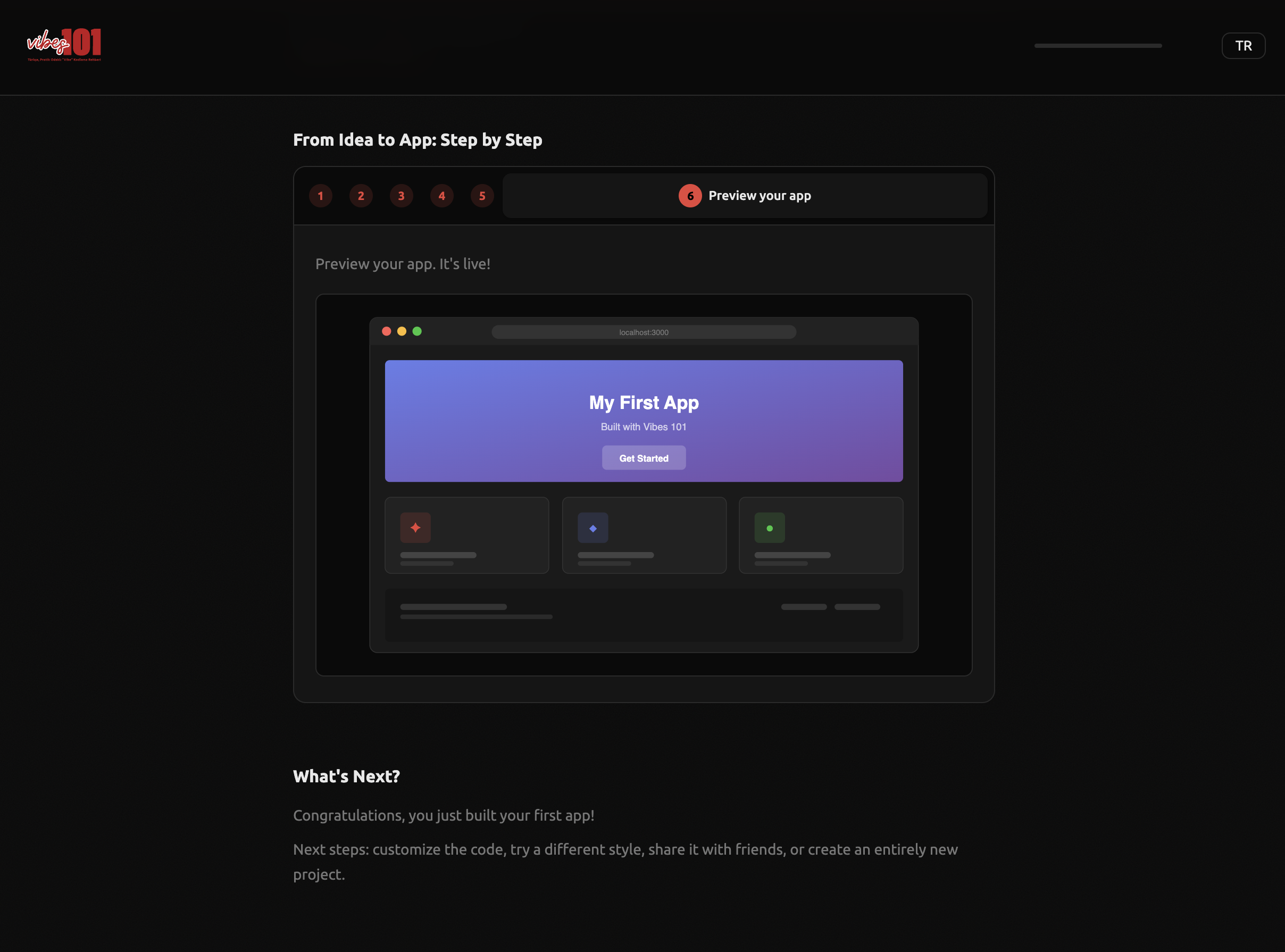Click the localhost:3000 address bar
1285x952 pixels.
(x=644, y=332)
